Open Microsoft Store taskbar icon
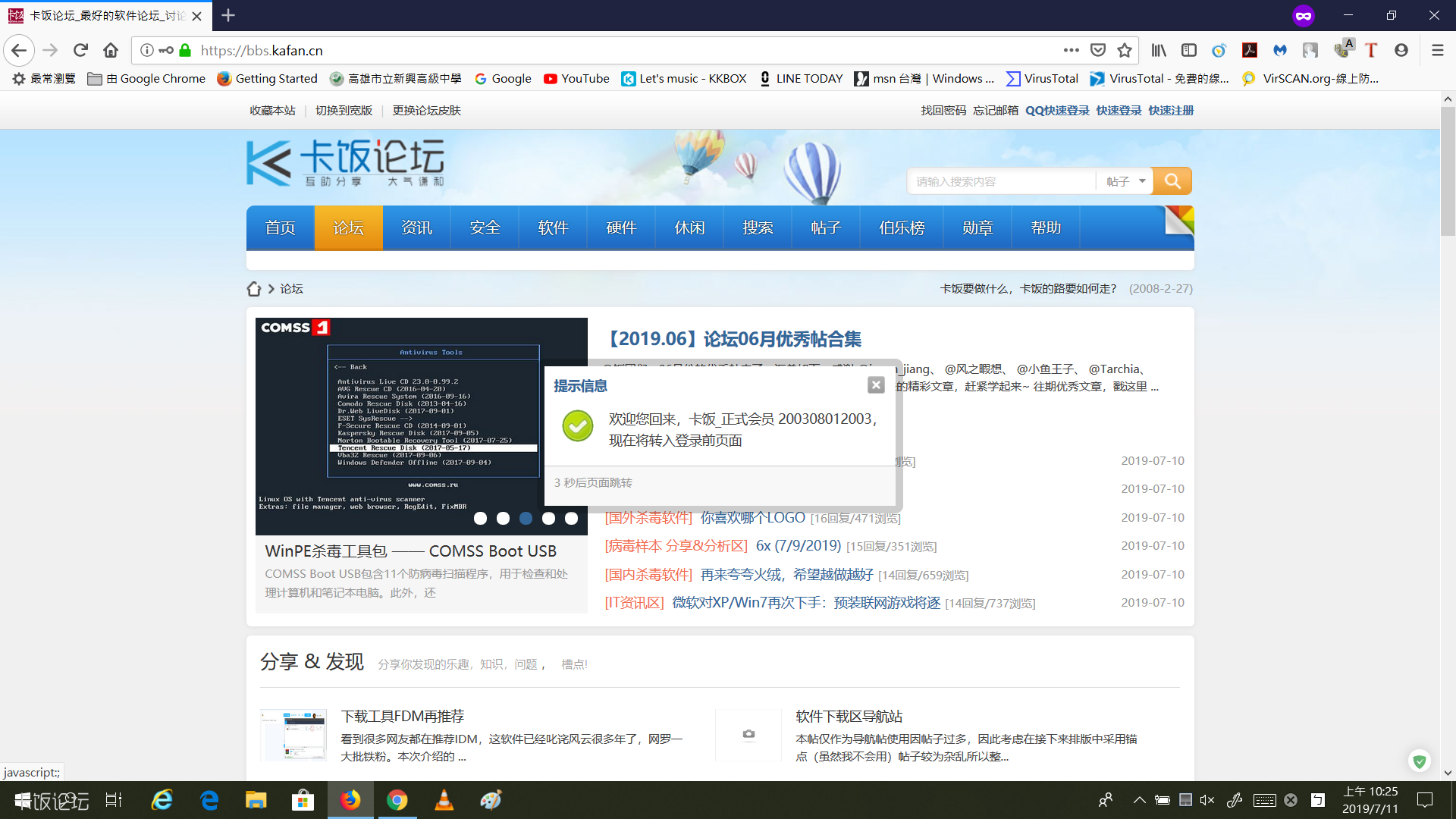Screen dimensions: 1456x819 click(x=303, y=800)
